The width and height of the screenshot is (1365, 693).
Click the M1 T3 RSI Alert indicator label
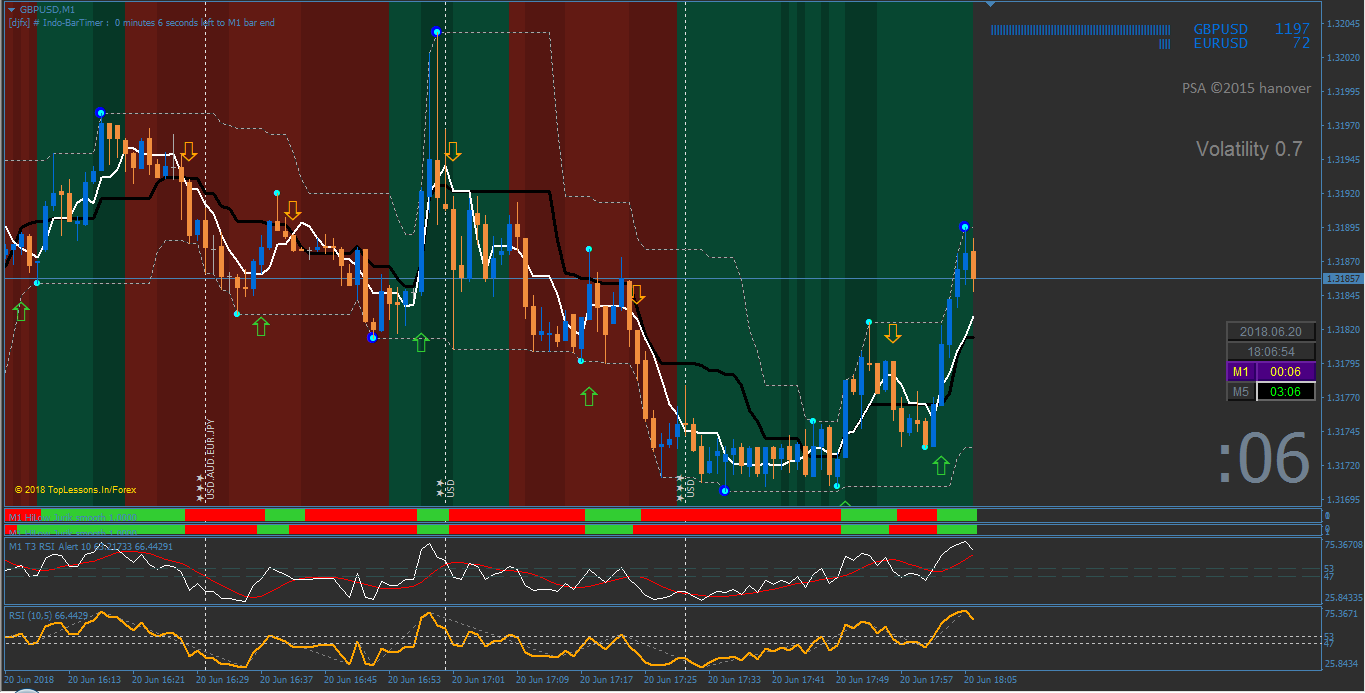click(90, 546)
